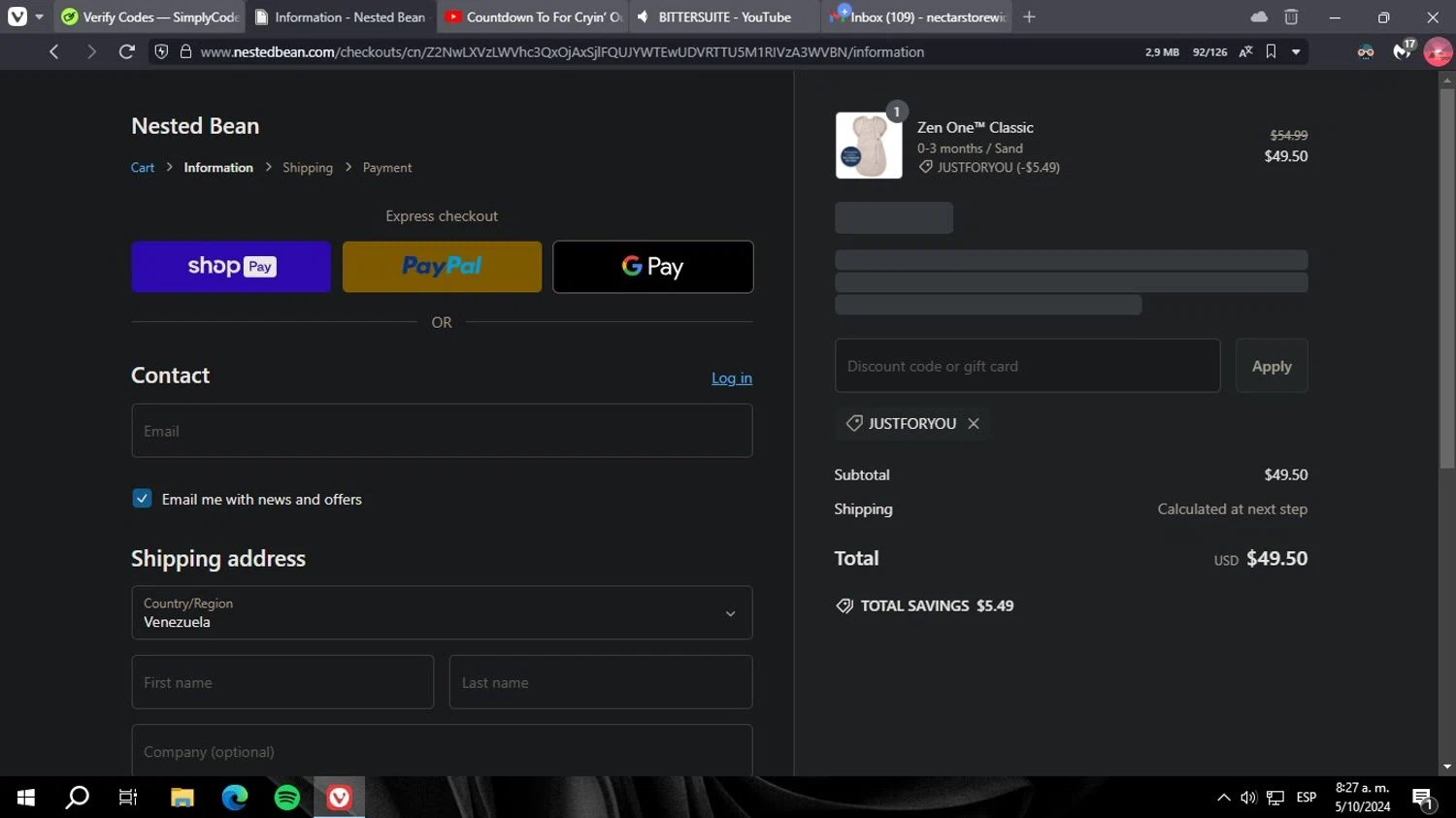Viewport: 1456px width, 818px height.
Task: Go to the Cart breadcrumb link
Action: 143,168
